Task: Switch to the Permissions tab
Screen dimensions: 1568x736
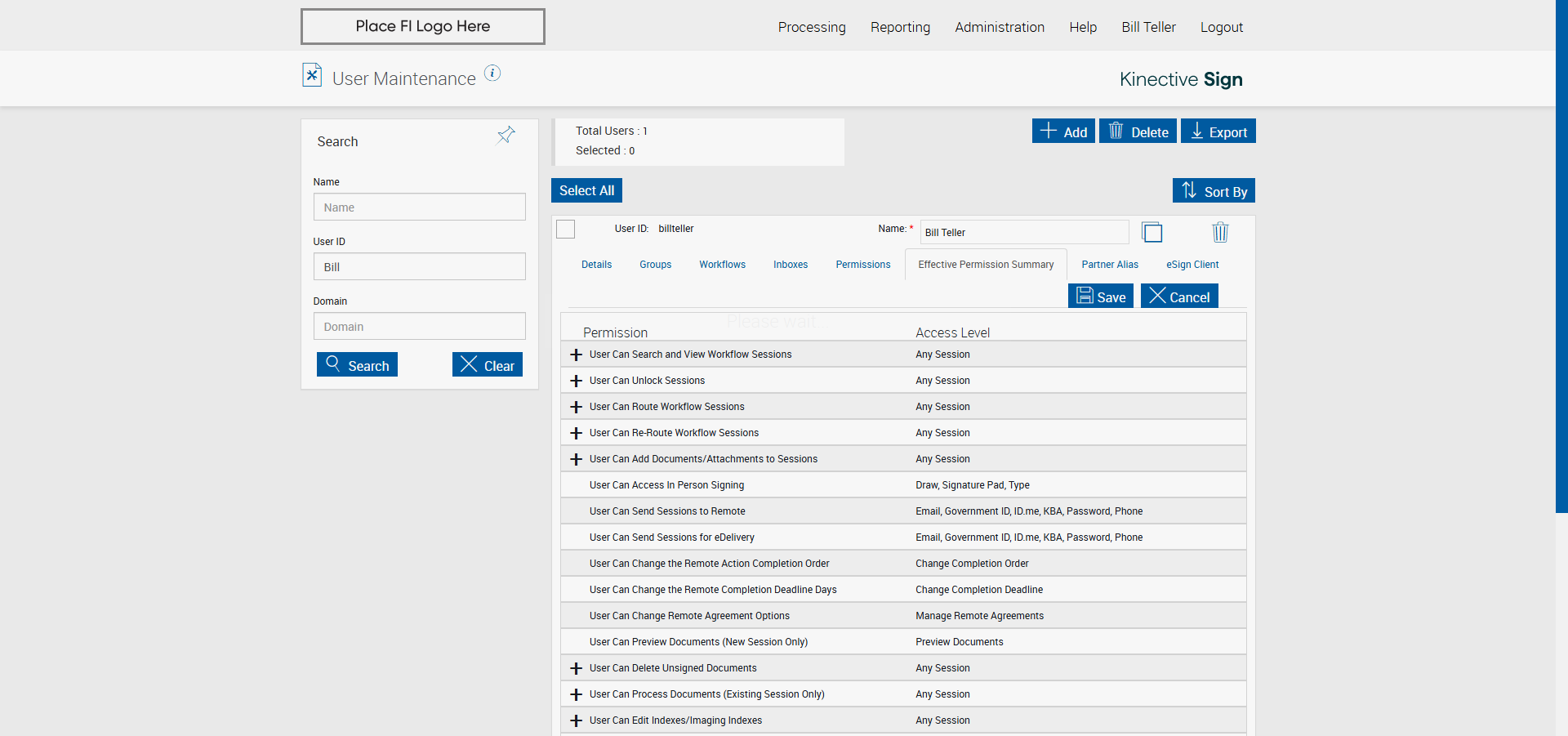Action: pos(862,265)
